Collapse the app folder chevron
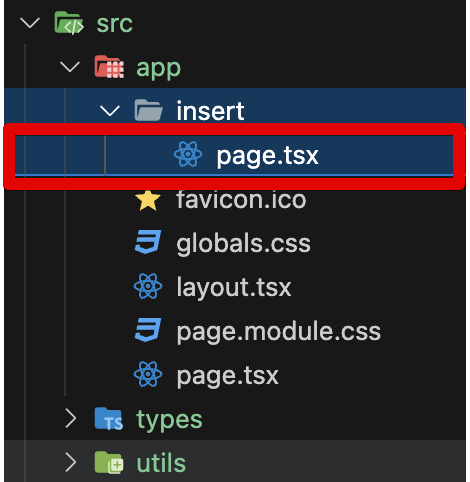 pos(70,67)
